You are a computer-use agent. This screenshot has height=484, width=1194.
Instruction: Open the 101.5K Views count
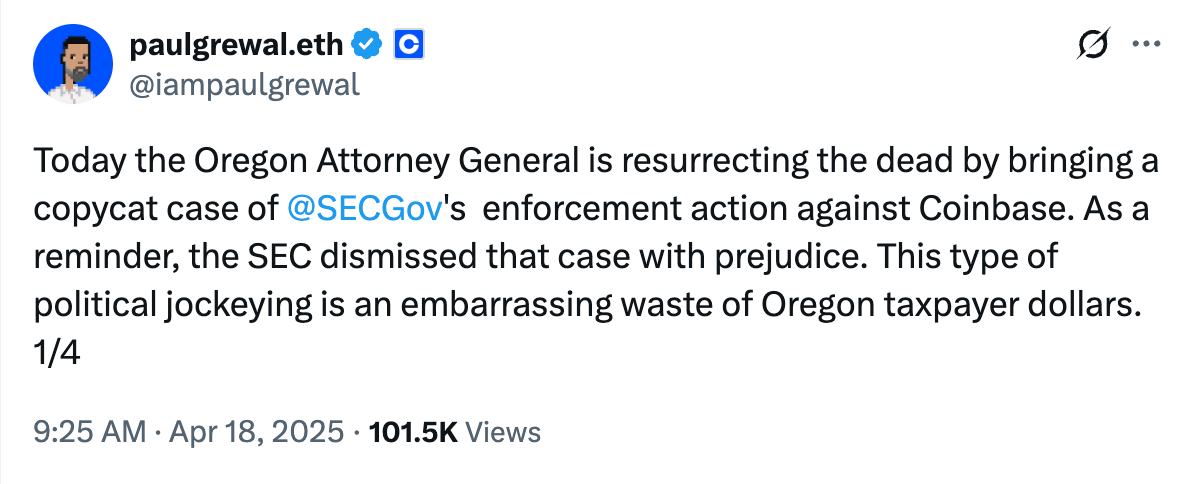413,432
